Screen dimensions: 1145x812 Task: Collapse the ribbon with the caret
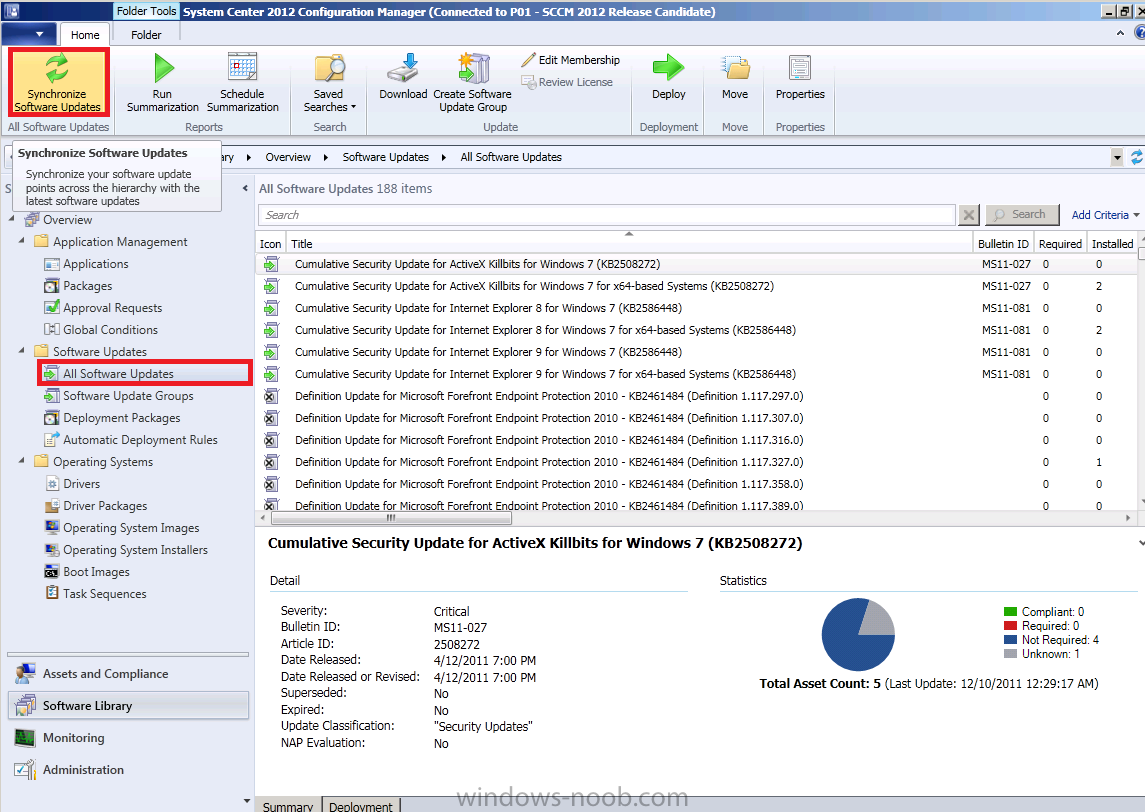click(x=1120, y=34)
